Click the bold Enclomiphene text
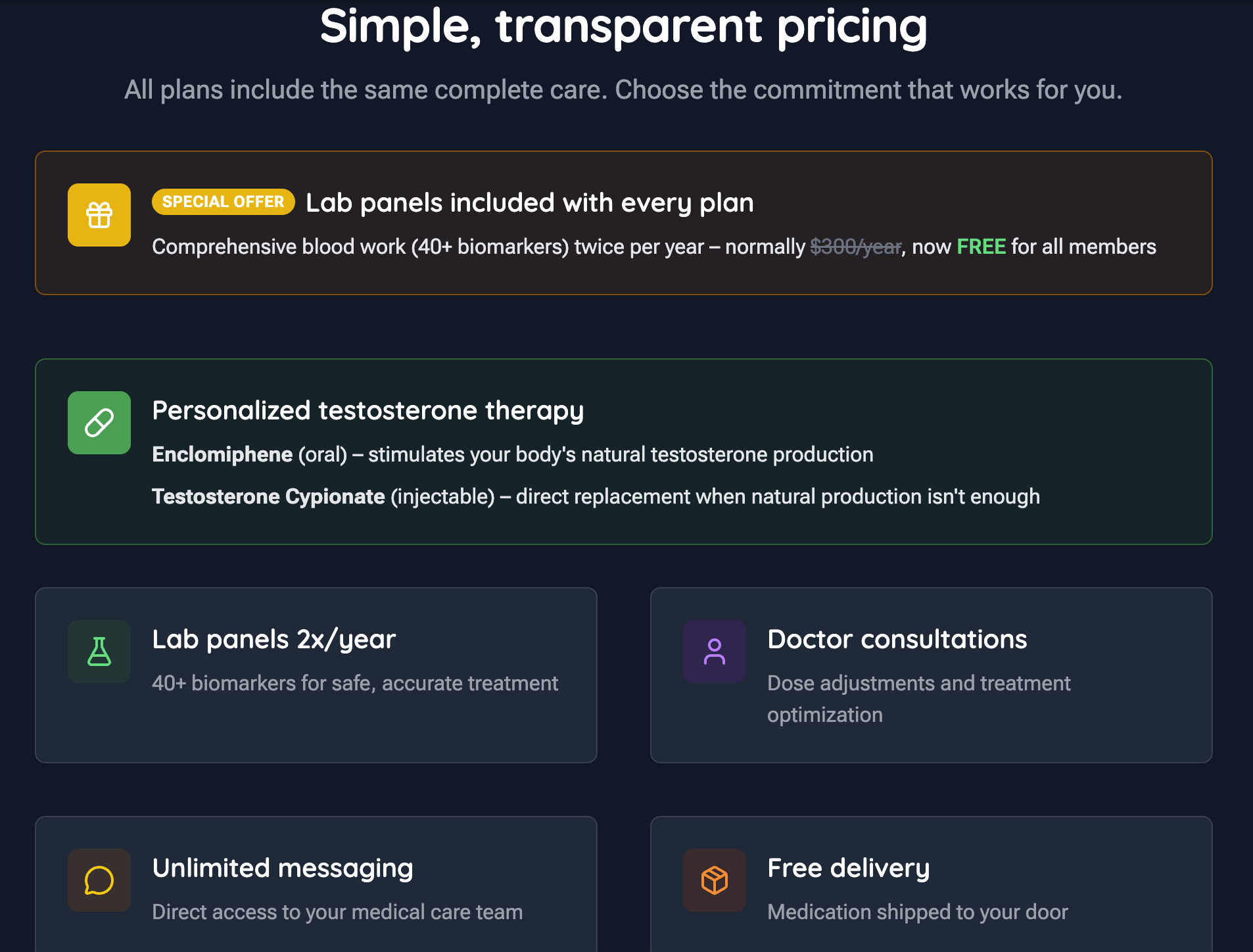The image size is (1253, 952). click(x=222, y=454)
